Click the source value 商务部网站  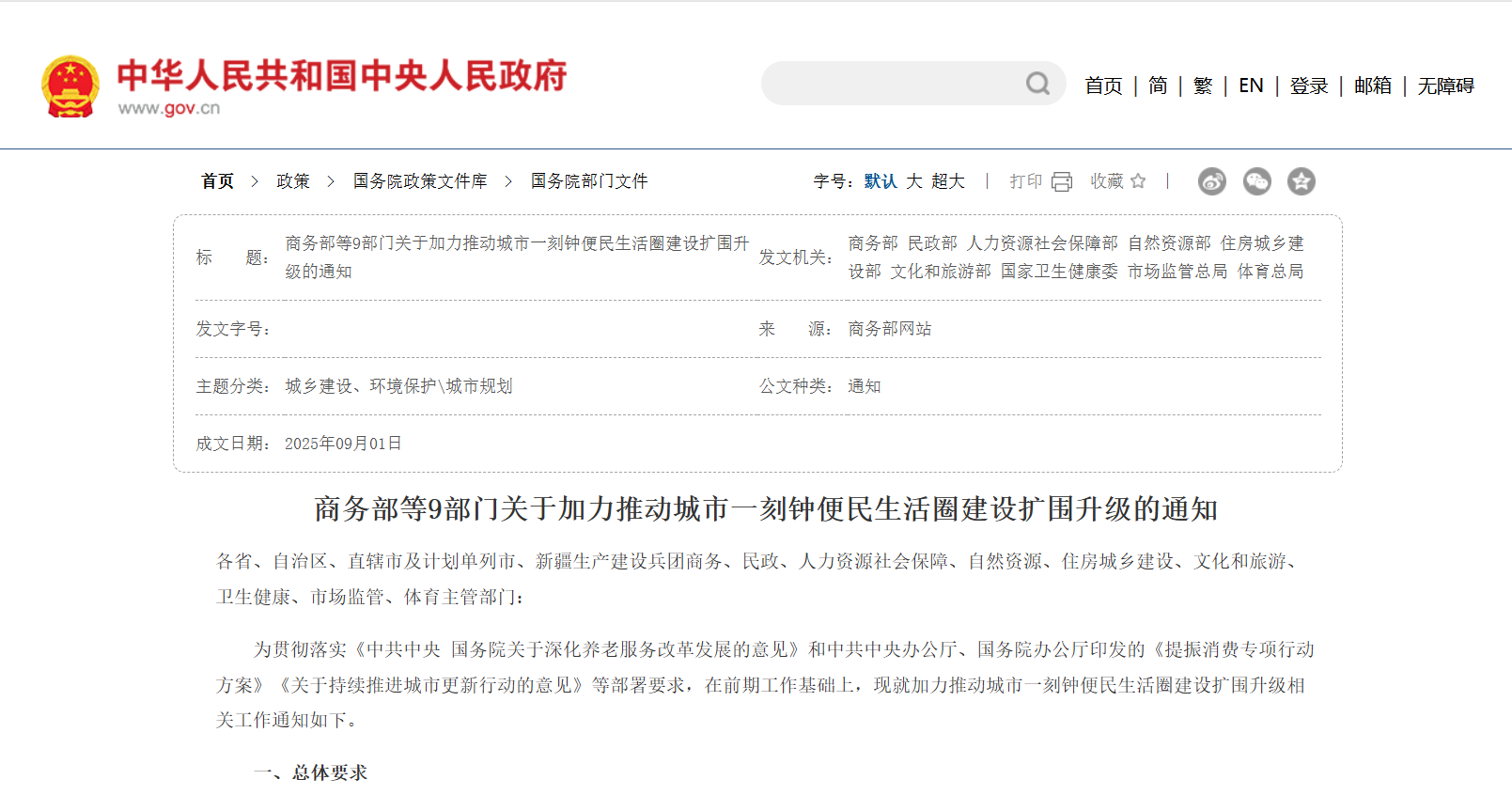[890, 329]
